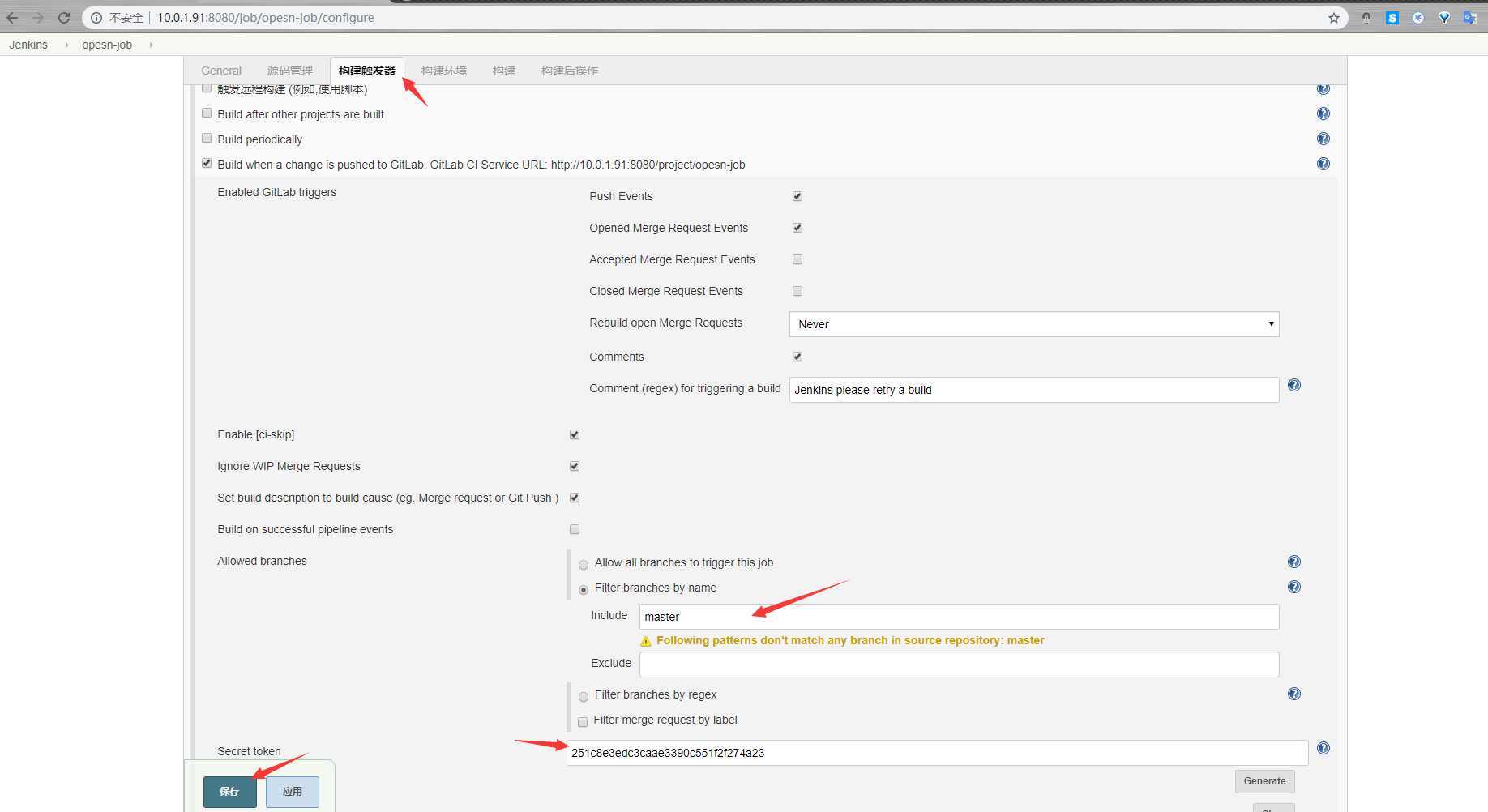Select Allow all branches radio option
This screenshot has width=1488, height=812.
point(584,564)
